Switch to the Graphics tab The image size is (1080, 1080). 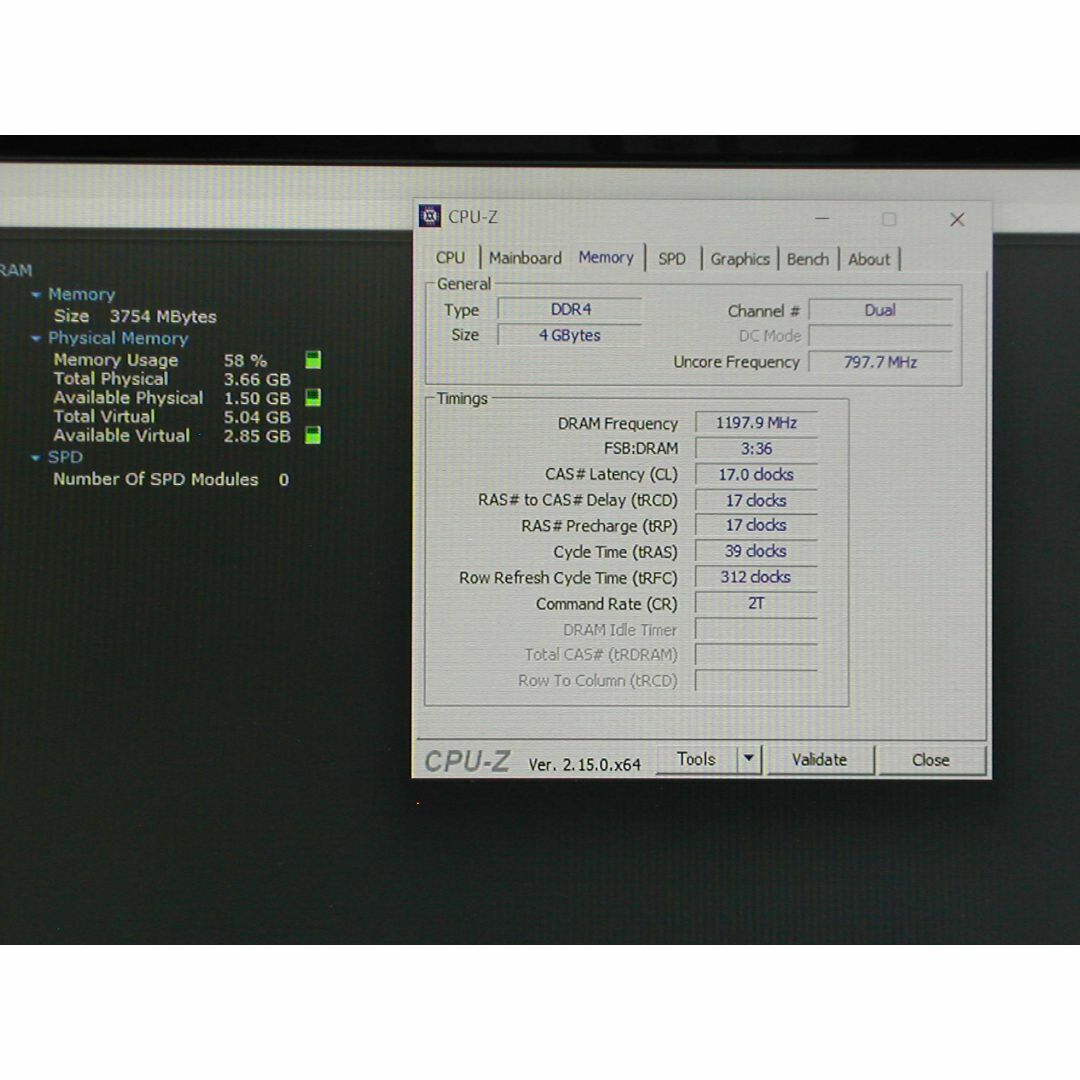pos(740,259)
